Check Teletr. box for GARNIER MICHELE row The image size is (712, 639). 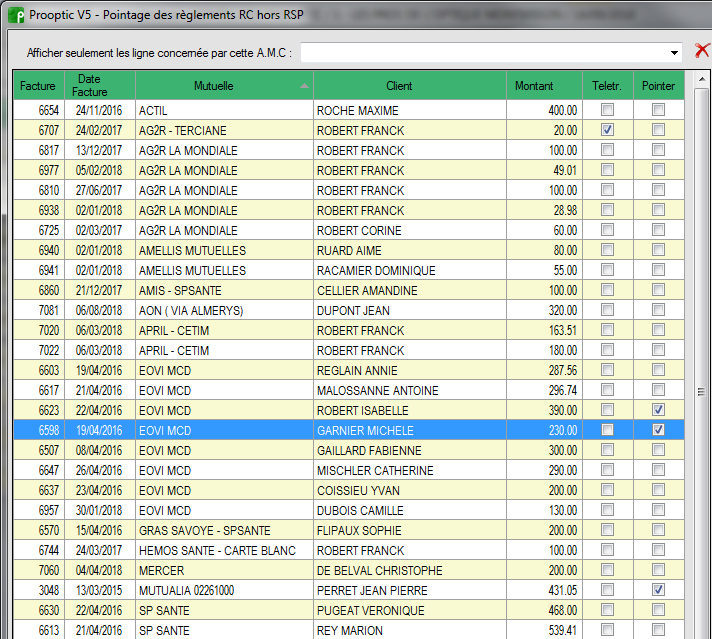pos(608,430)
